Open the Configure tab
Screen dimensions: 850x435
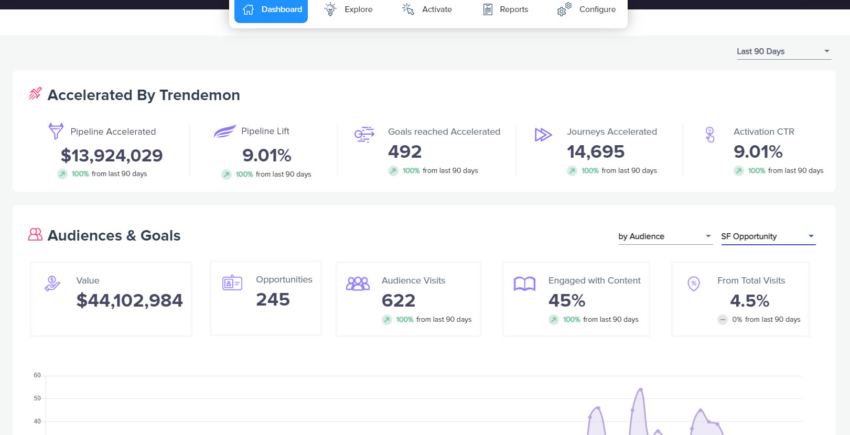click(x=586, y=10)
